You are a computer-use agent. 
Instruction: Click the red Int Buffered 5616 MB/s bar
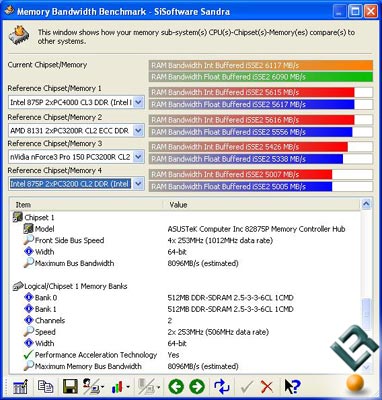coord(252,120)
